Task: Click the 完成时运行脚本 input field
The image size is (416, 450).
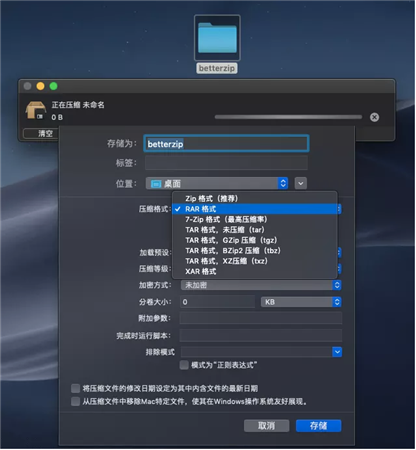Action: [261, 335]
